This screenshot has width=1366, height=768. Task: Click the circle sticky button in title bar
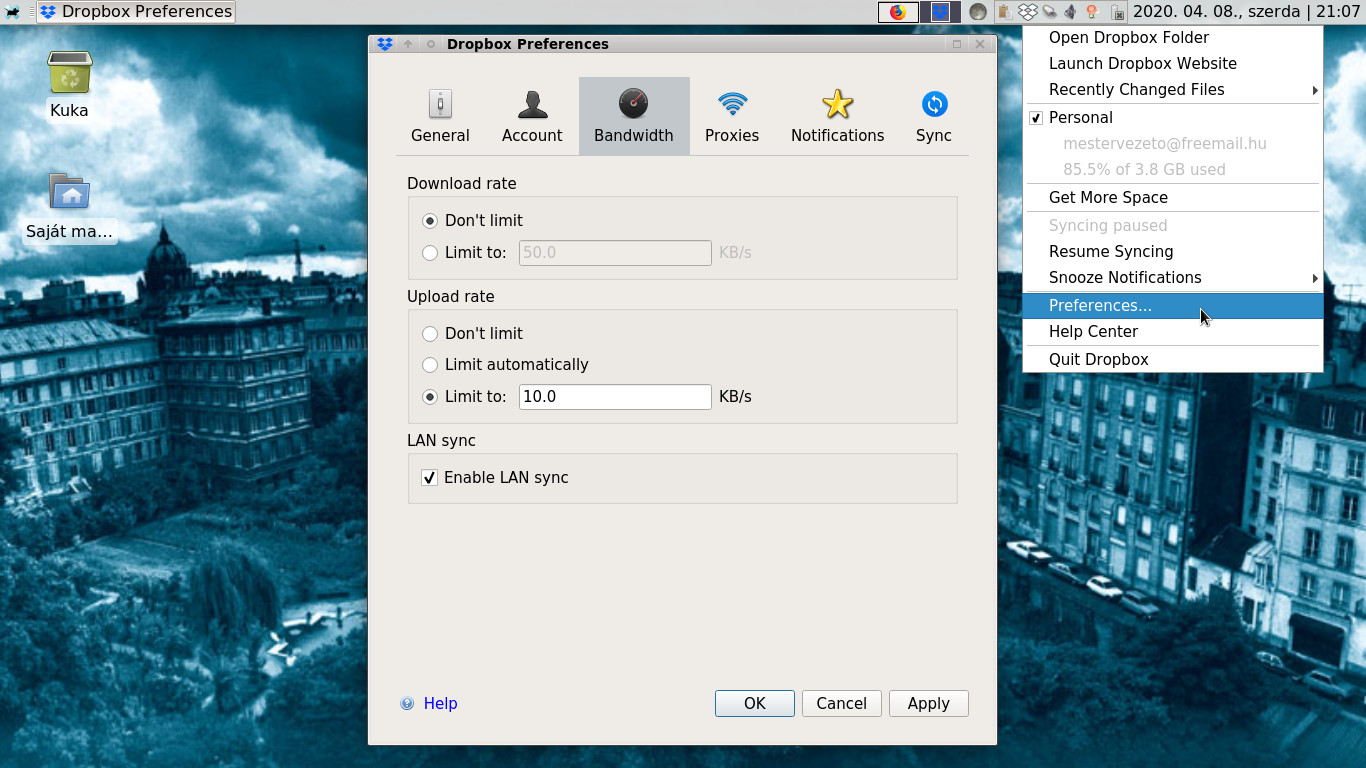(x=431, y=44)
